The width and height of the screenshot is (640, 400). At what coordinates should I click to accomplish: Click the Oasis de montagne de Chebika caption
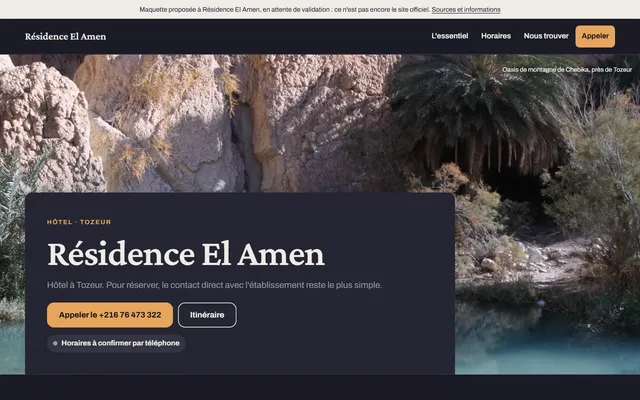pyautogui.click(x=567, y=70)
